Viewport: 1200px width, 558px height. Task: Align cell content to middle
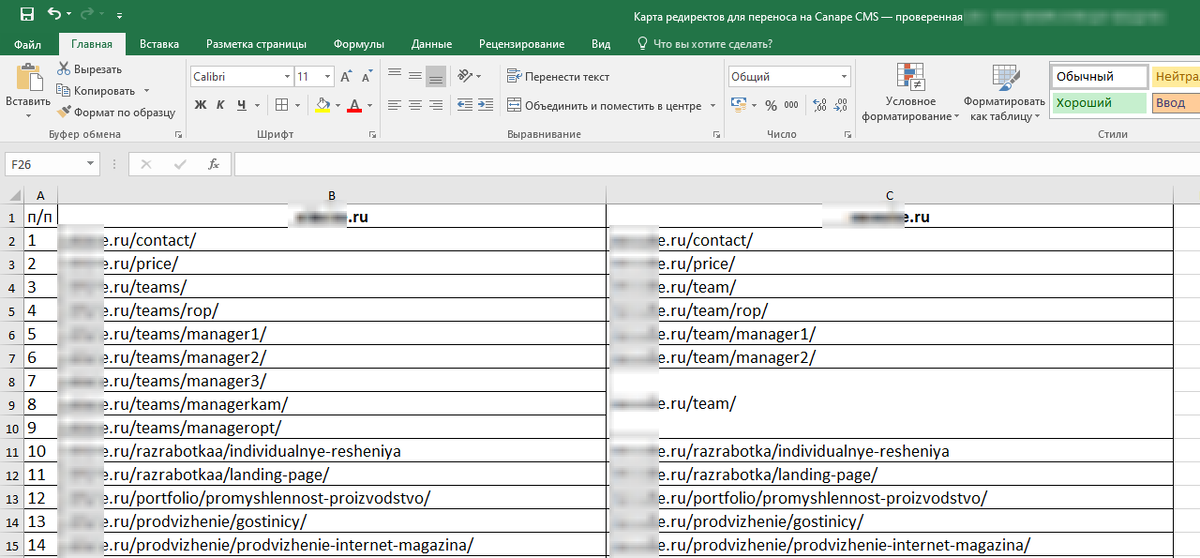tap(414, 76)
